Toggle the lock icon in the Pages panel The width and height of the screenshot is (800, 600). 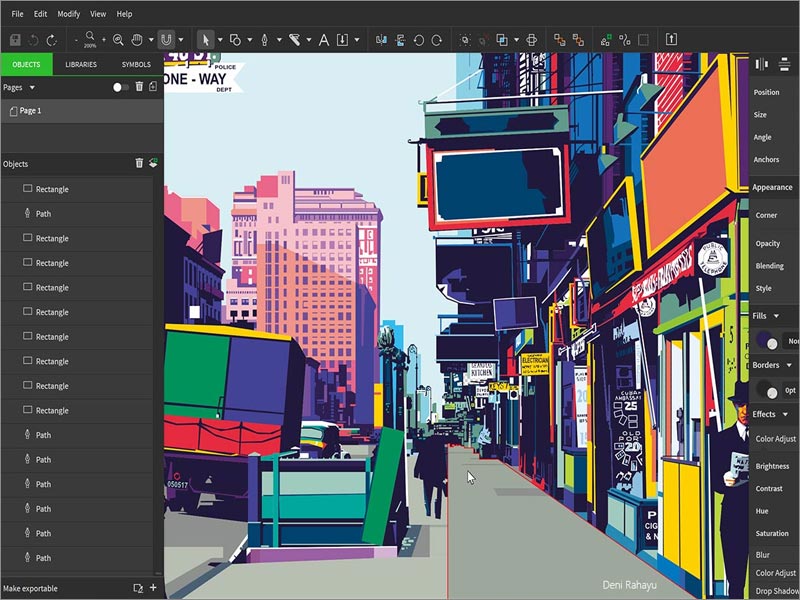coord(153,88)
